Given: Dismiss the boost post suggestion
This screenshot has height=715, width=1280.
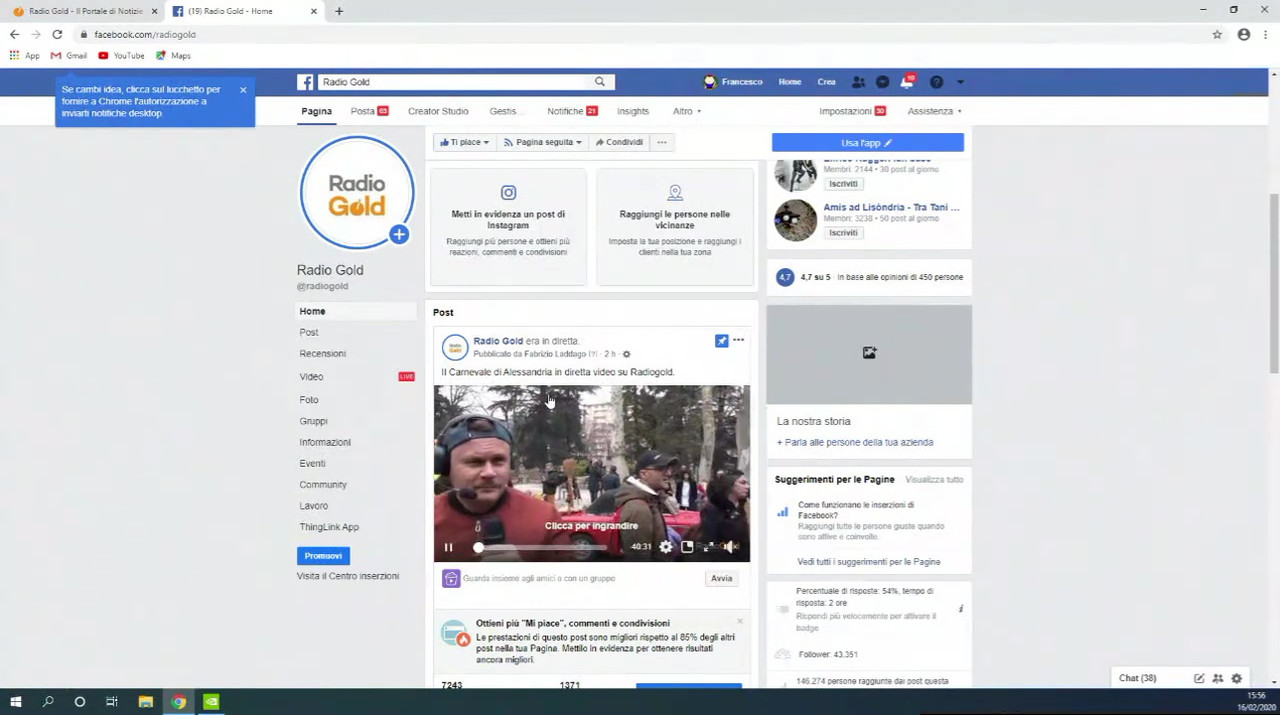Looking at the screenshot, I should click(739, 622).
